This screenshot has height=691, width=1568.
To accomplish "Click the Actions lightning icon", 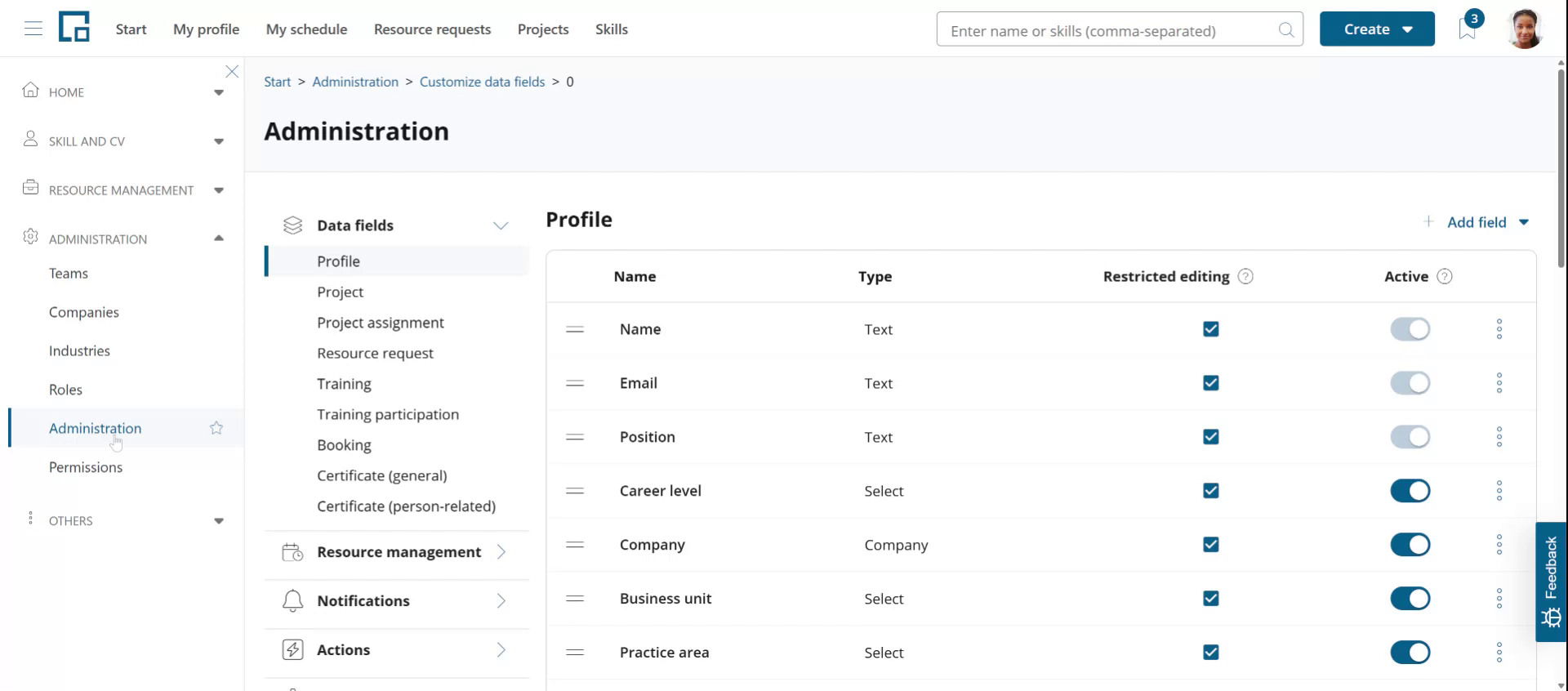I will pyautogui.click(x=292, y=650).
